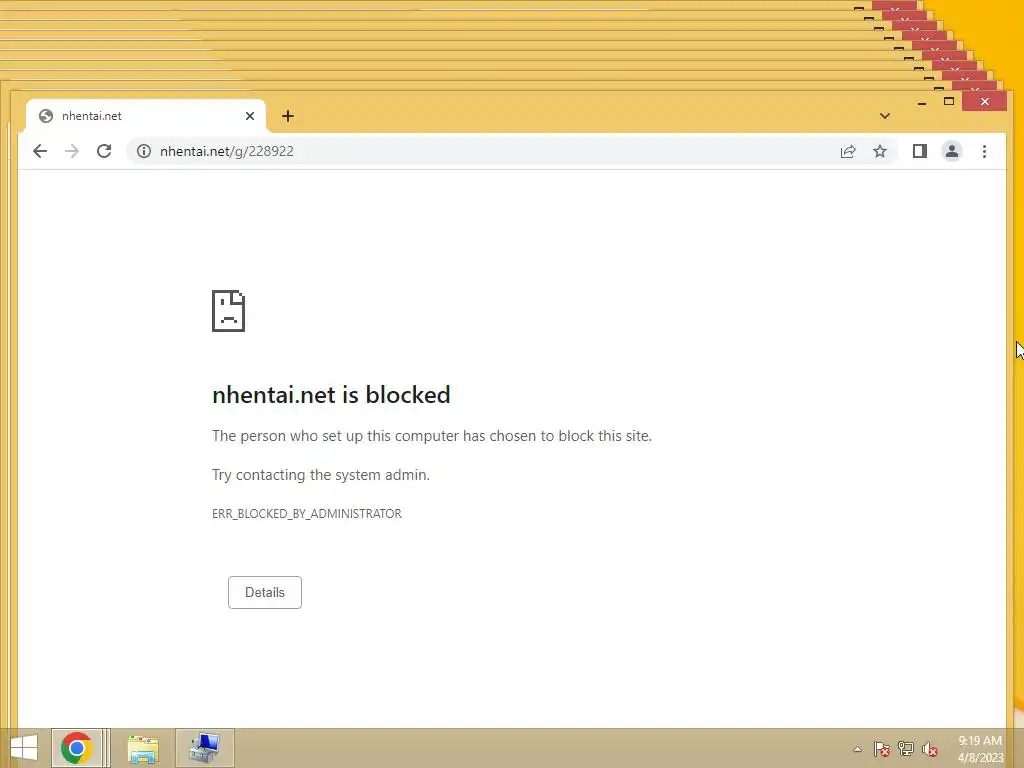View site information icon in address bar
The image size is (1024, 768).
pyautogui.click(x=144, y=152)
